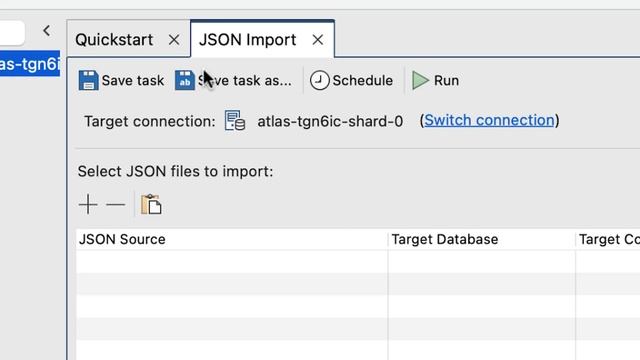Screen dimensions: 640x360
Task: Paste from clipboard using the clipboard icon
Action: (x=151, y=204)
